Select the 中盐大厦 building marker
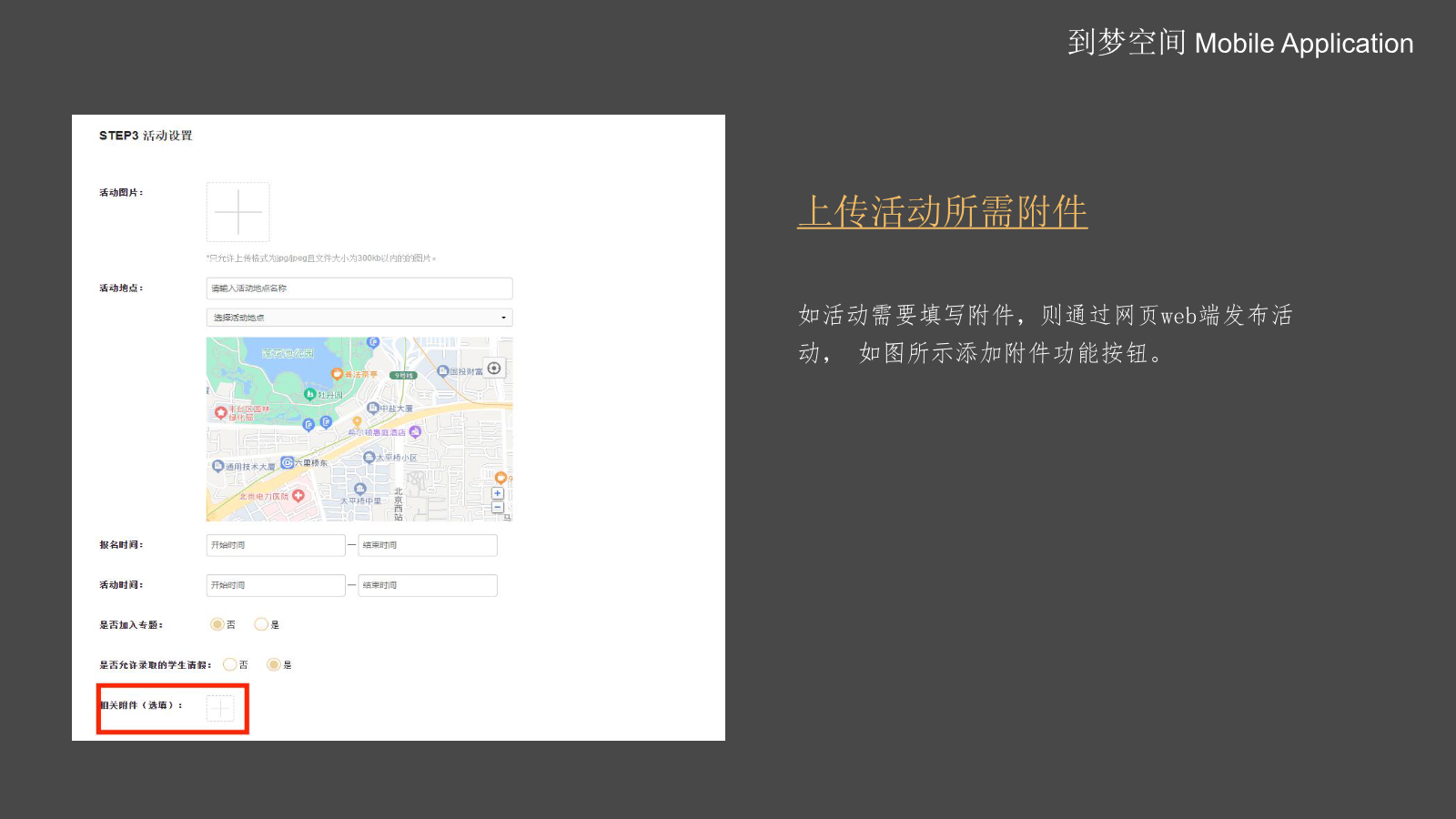 [x=373, y=408]
